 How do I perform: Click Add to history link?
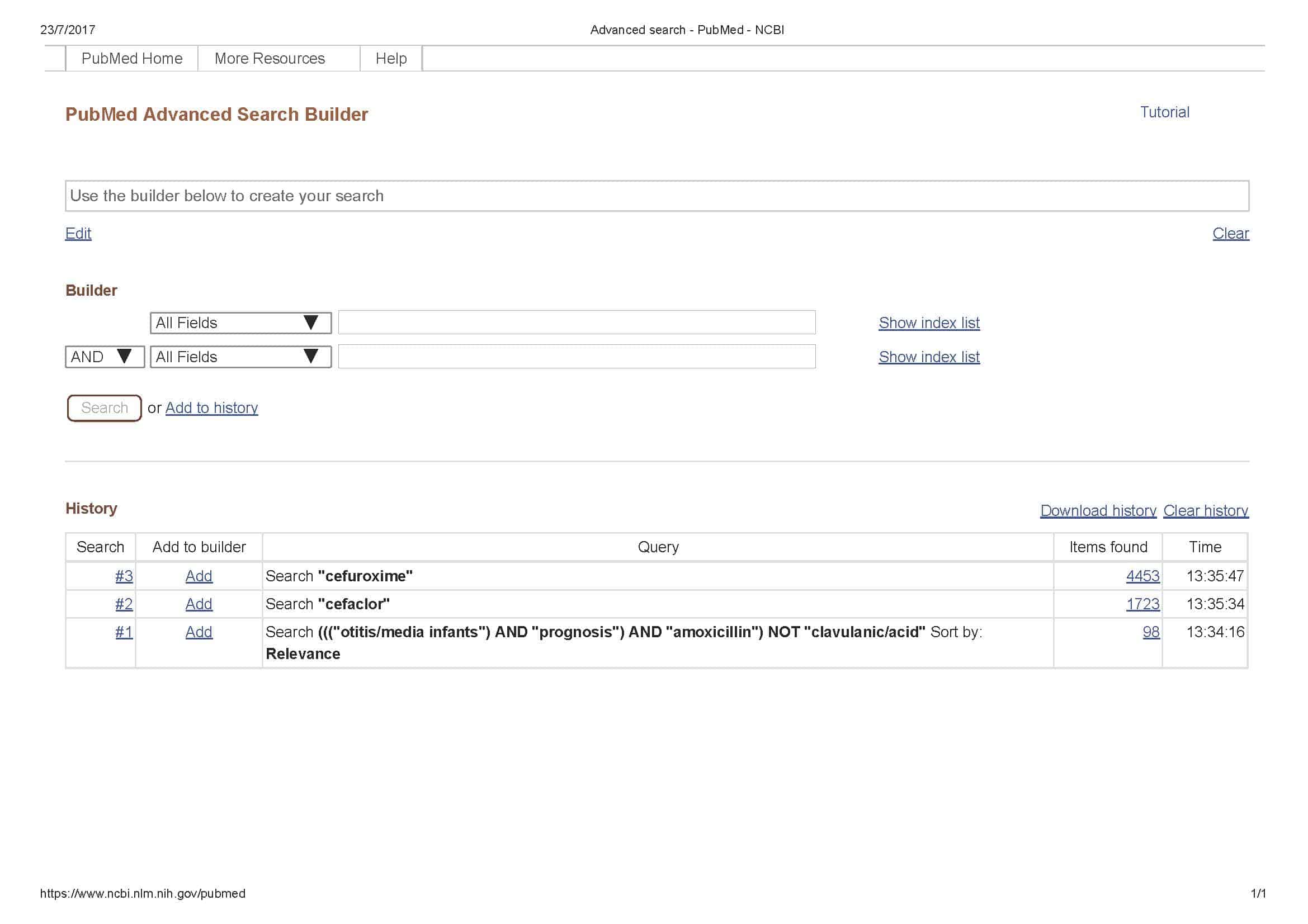point(211,407)
